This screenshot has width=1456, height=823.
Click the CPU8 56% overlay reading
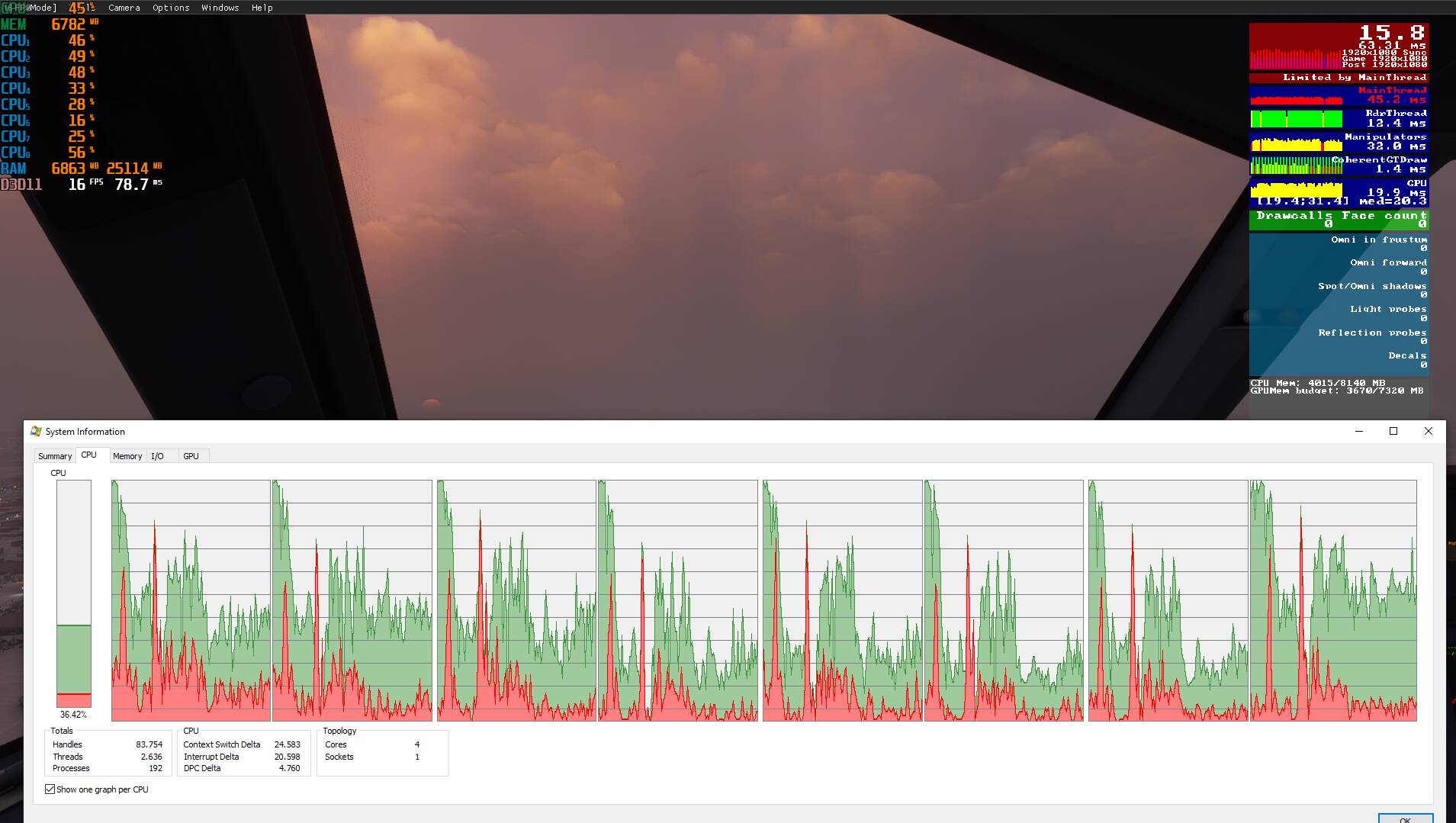(x=48, y=153)
